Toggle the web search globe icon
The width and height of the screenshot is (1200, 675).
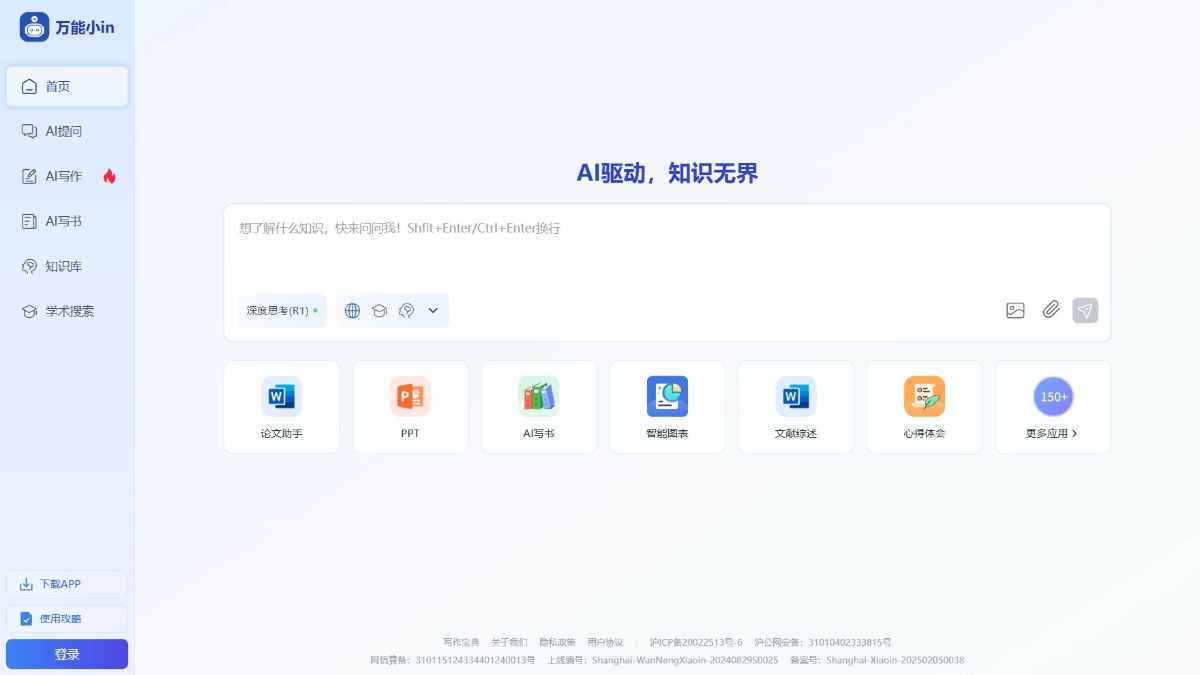tap(352, 310)
